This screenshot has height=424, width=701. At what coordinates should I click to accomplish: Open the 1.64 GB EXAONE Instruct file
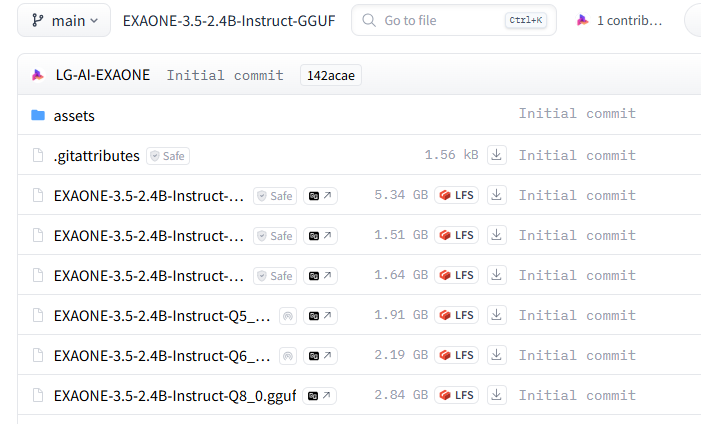pos(149,276)
